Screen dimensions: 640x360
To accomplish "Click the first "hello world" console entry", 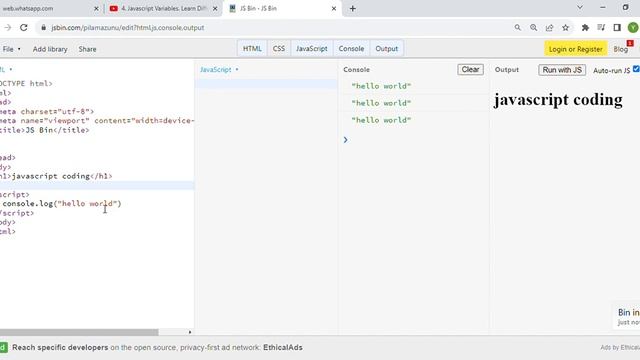I will point(381,86).
